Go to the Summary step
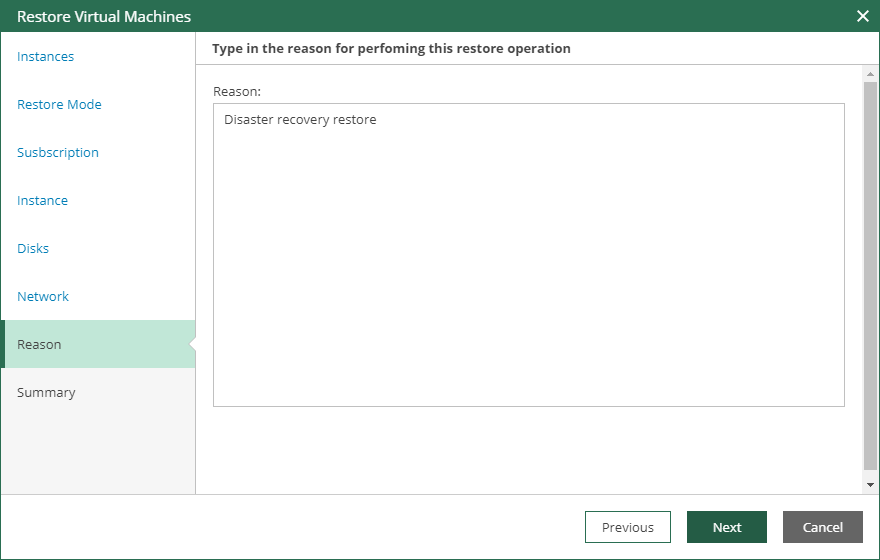The image size is (880, 560). pyautogui.click(x=46, y=393)
